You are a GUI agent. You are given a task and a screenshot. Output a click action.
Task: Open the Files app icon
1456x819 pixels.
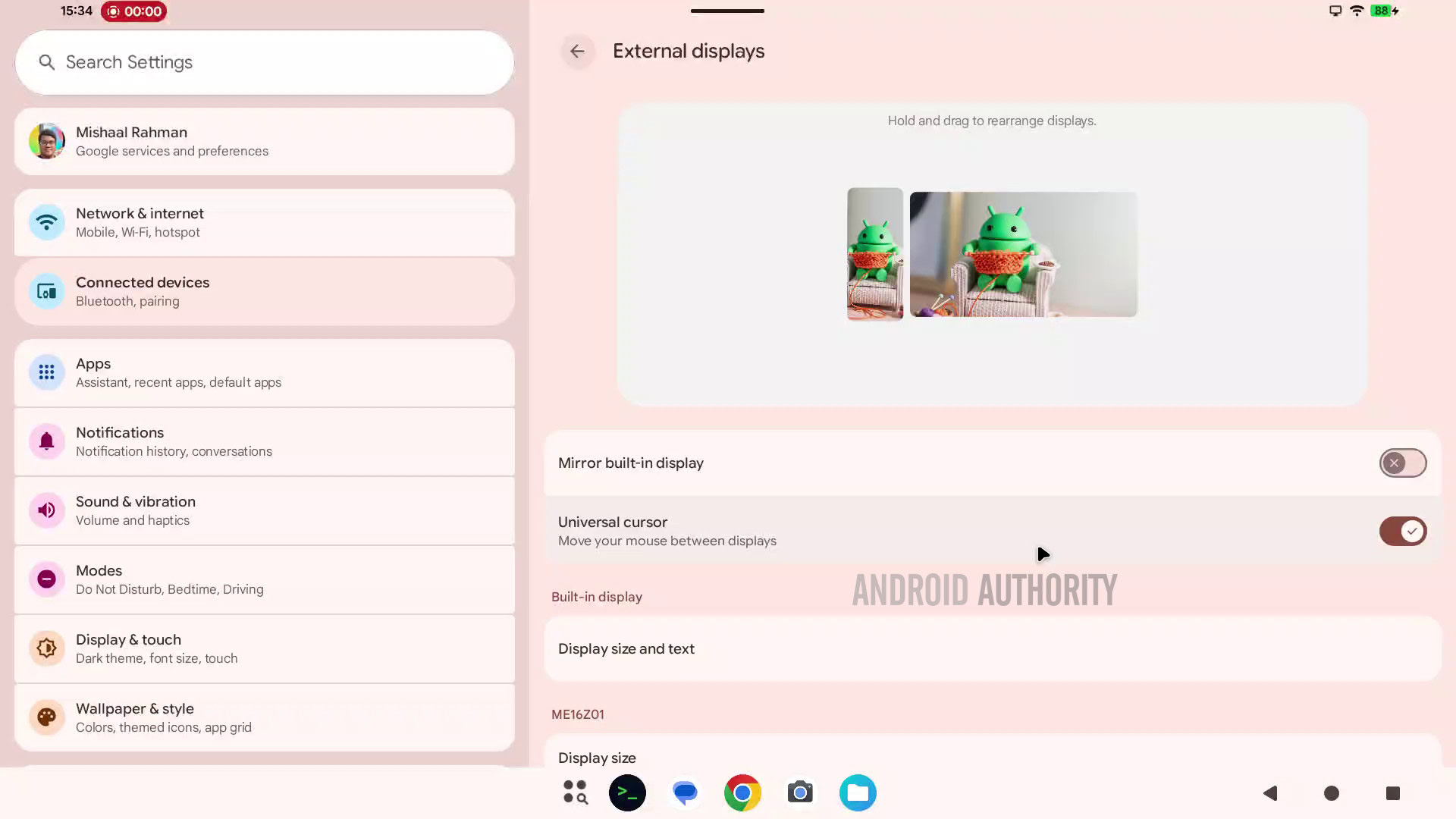click(x=858, y=792)
